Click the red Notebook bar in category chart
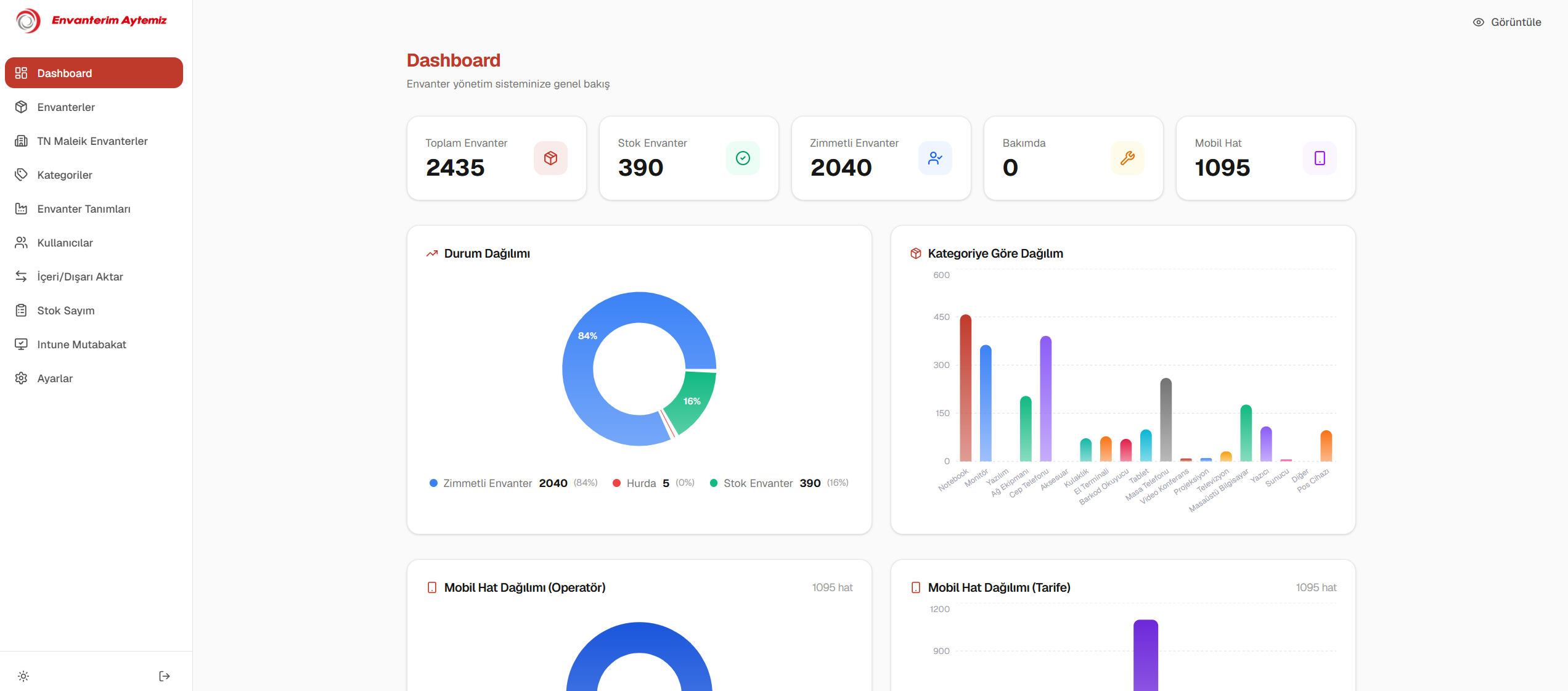1568x691 pixels. pos(966,388)
